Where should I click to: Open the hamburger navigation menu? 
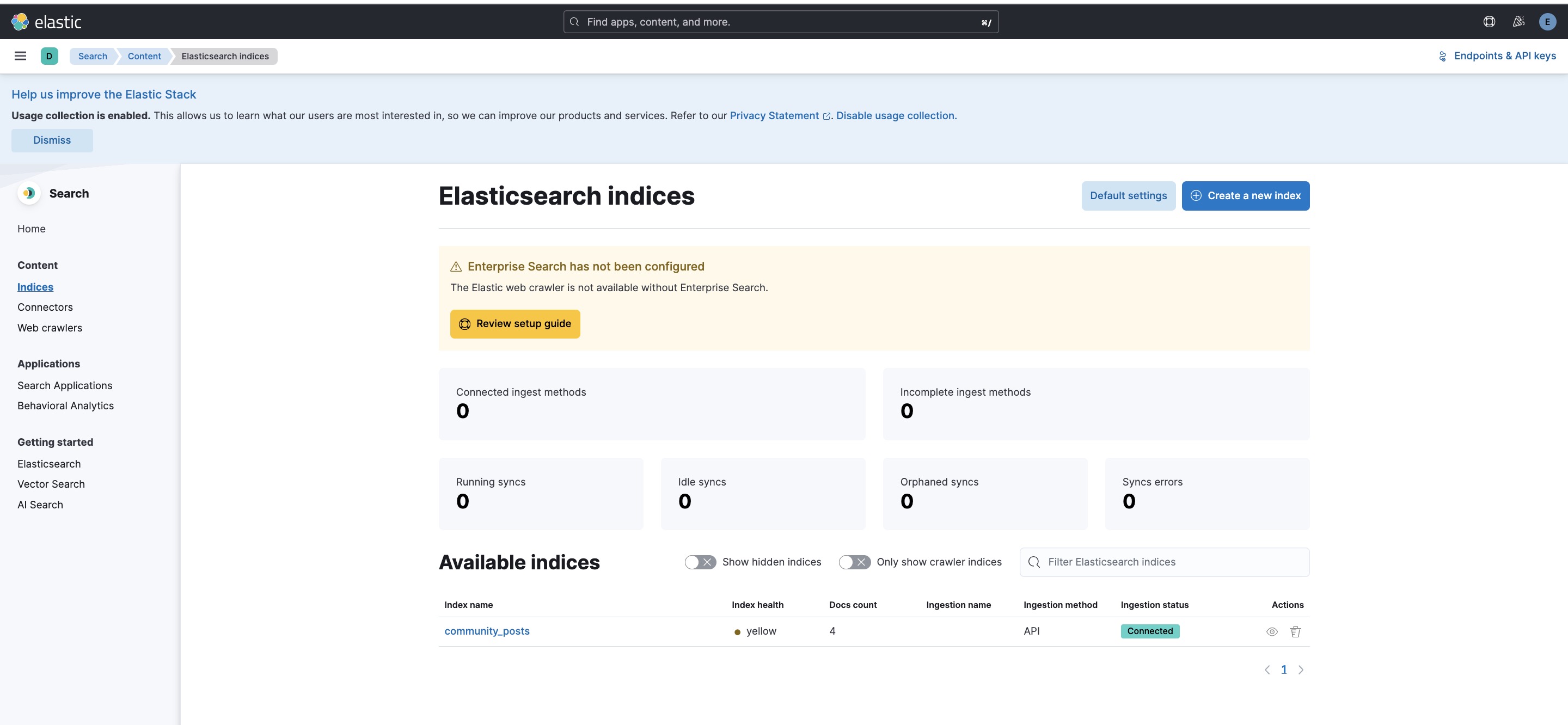pyautogui.click(x=20, y=56)
